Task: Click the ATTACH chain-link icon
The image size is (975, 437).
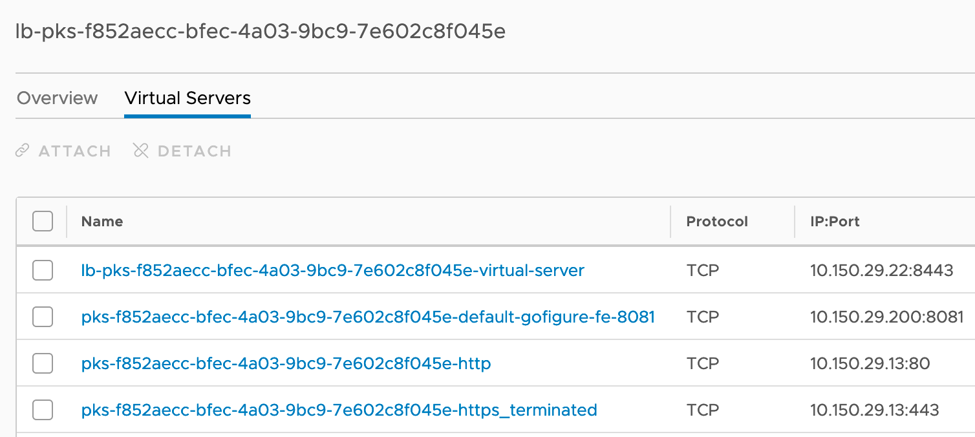Action: point(23,151)
